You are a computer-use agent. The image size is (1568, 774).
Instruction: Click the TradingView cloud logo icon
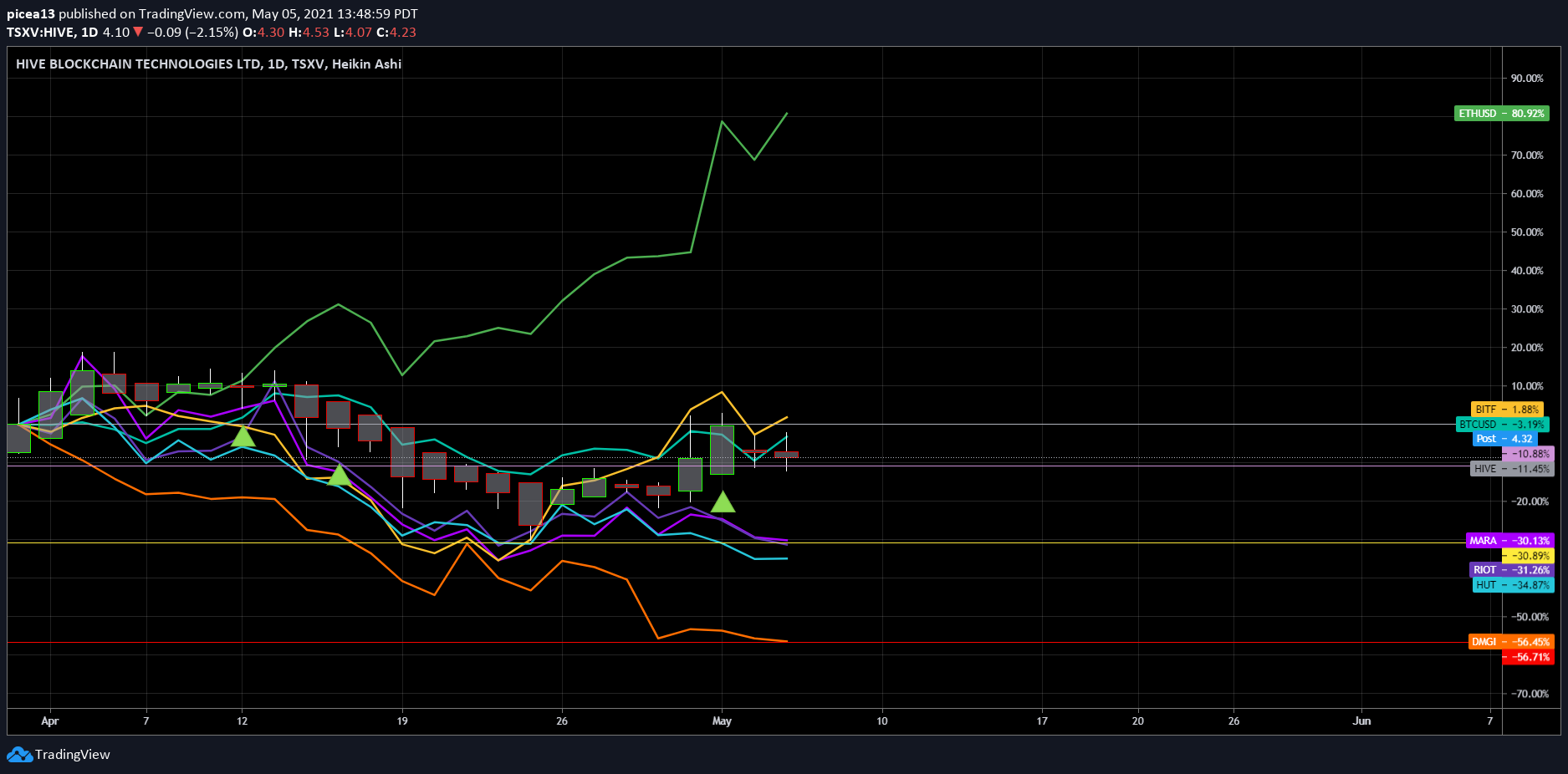pos(20,755)
